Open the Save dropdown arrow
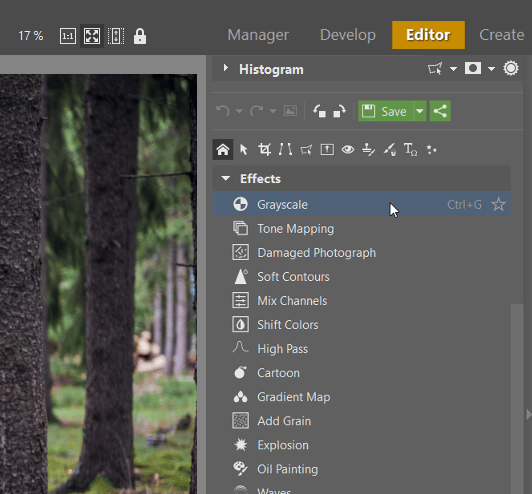This screenshot has height=494, width=532. (x=420, y=111)
